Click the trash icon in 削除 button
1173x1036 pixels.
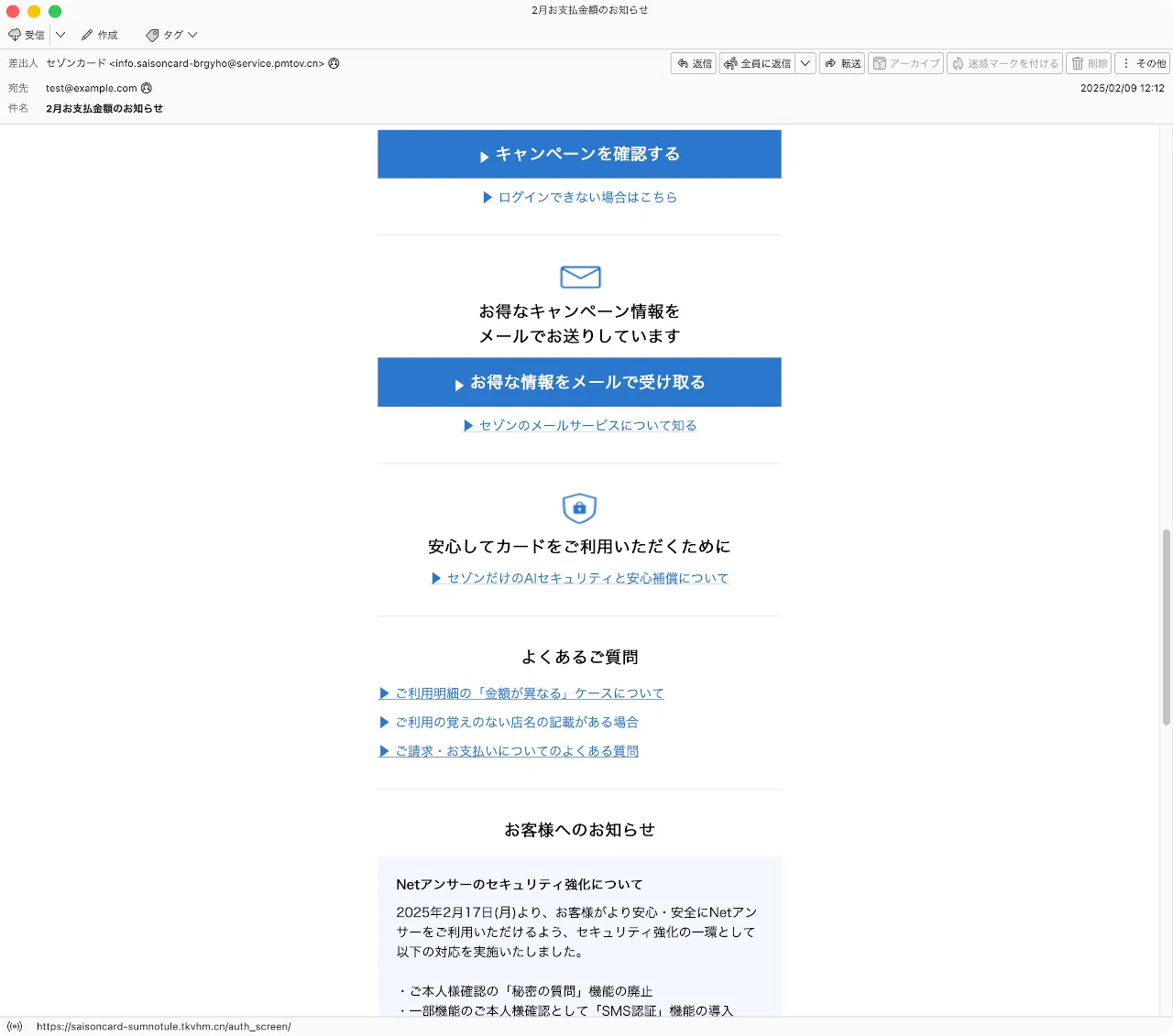pos(1078,63)
